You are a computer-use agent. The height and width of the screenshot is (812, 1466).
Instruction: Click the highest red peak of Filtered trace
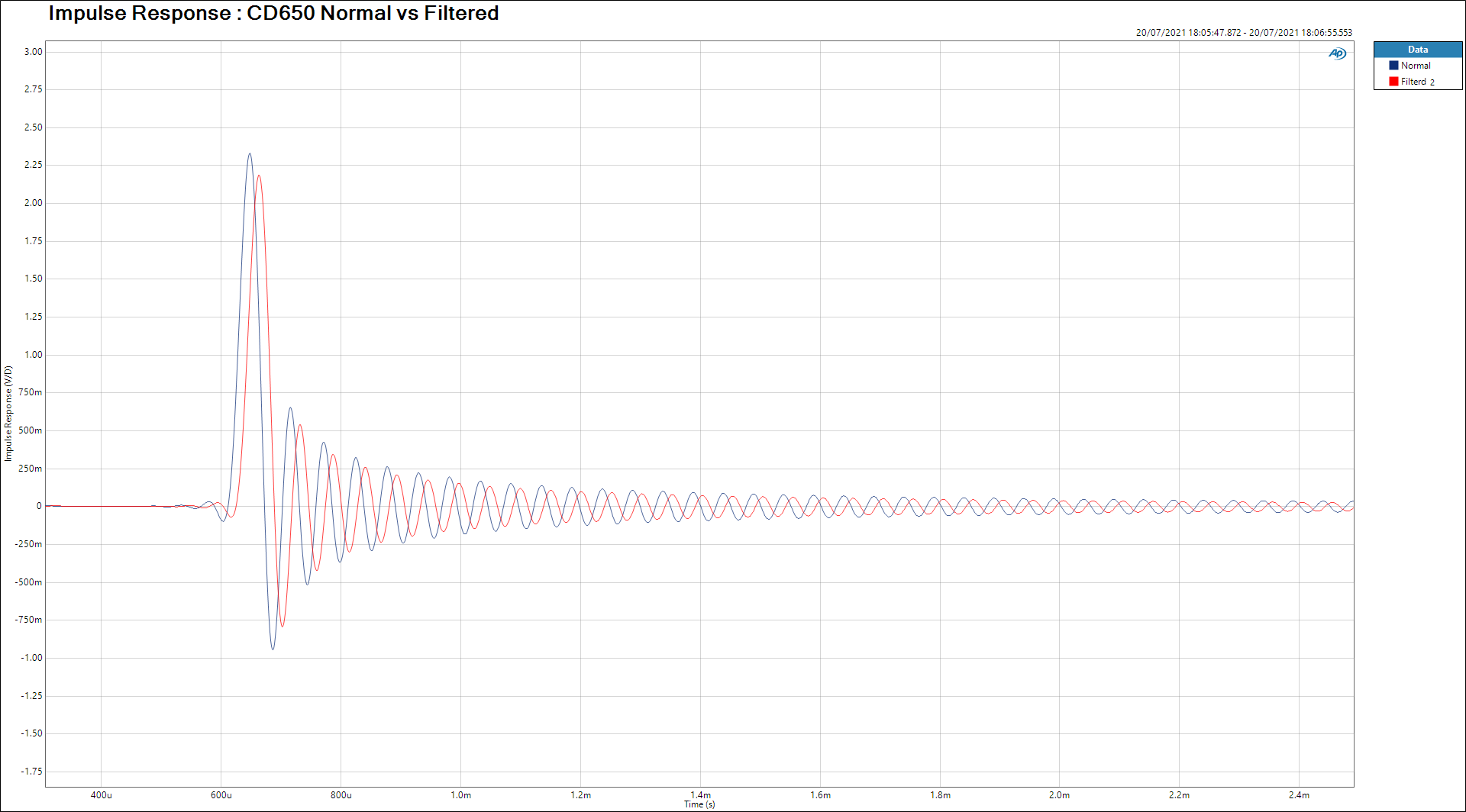pos(259,176)
